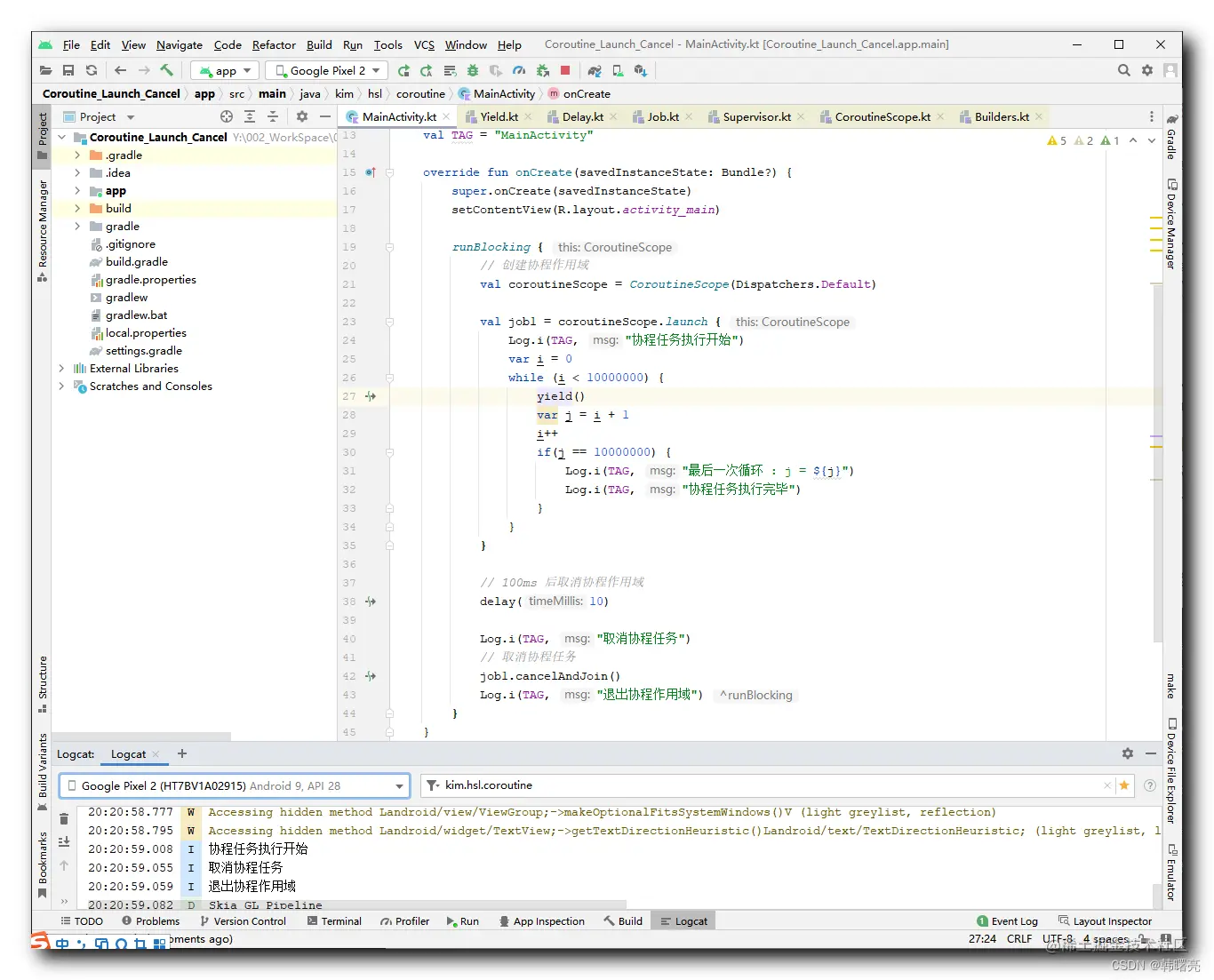Open the VCS menu
This screenshot has width=1214, height=980.
pos(425,44)
